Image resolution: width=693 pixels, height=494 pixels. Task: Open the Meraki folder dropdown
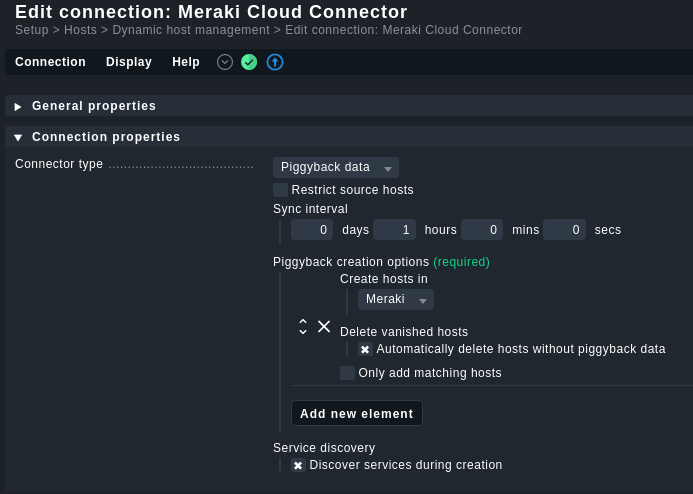click(396, 300)
